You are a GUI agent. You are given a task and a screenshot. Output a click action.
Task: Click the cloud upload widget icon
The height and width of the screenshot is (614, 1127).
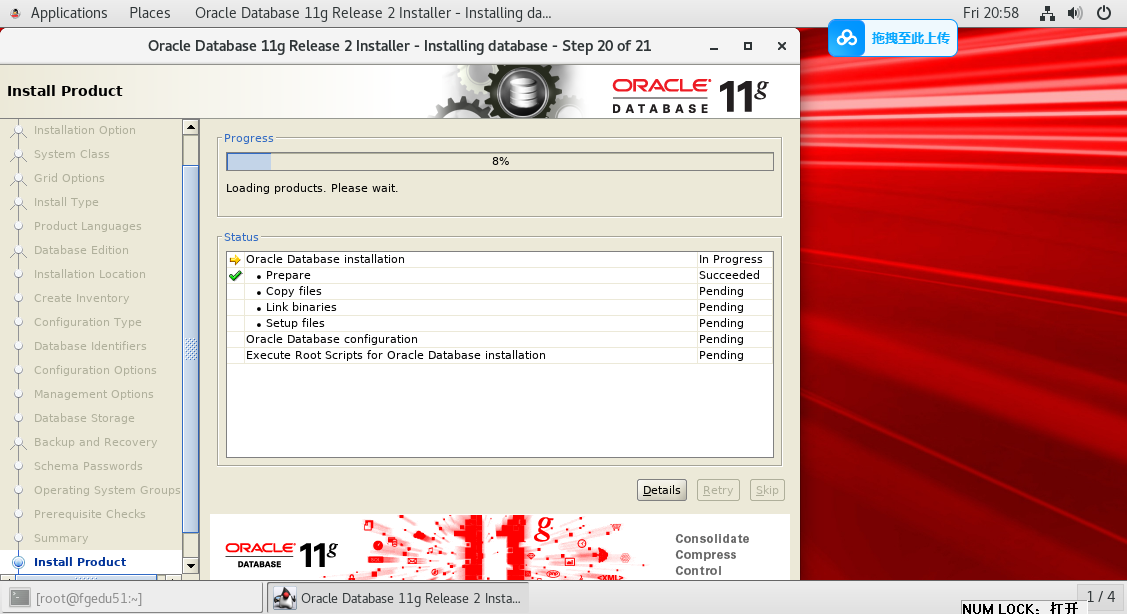(847, 38)
